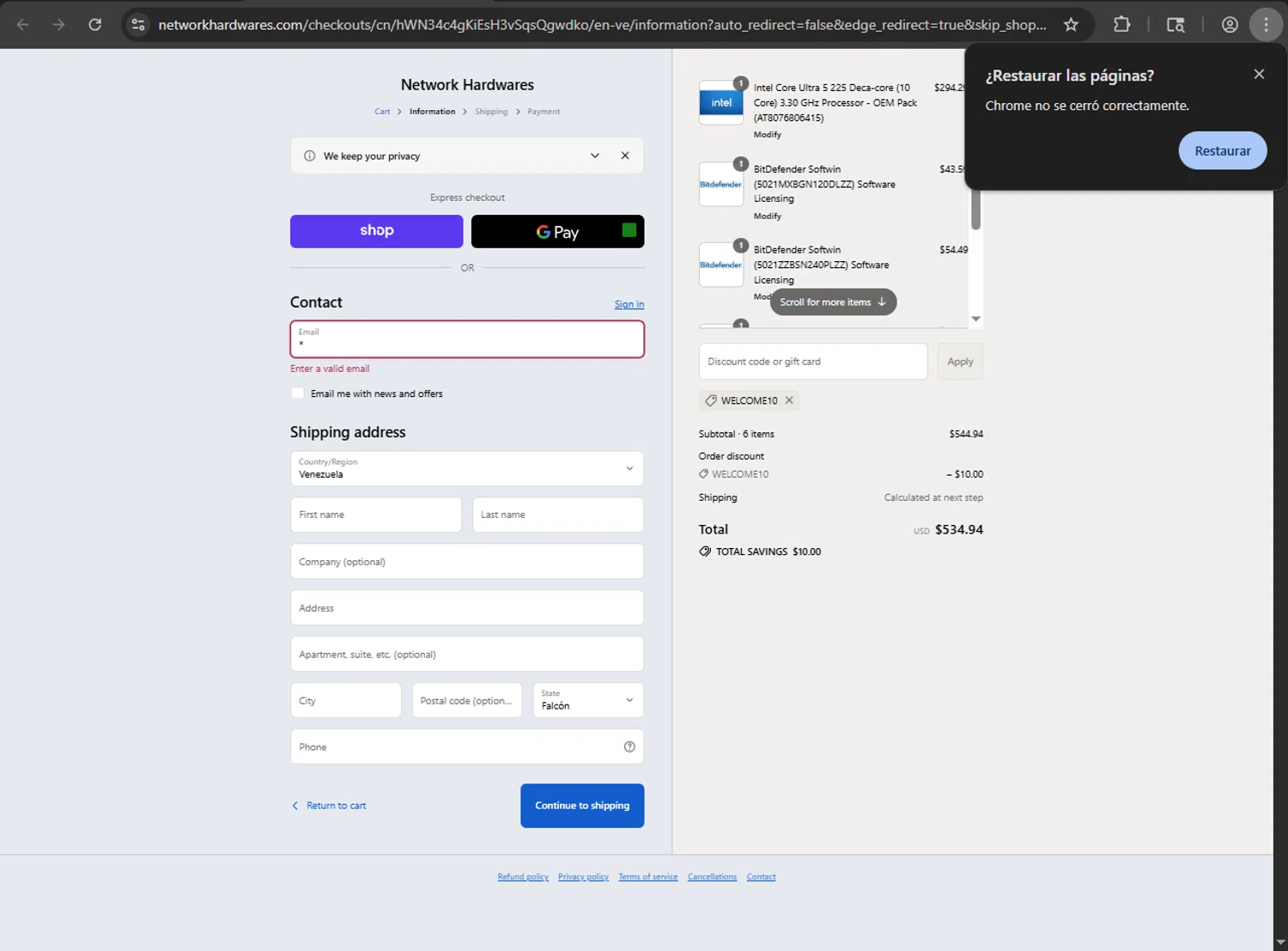1288x951 pixels.
Task: Select the Information breadcrumb step
Action: [432, 112]
